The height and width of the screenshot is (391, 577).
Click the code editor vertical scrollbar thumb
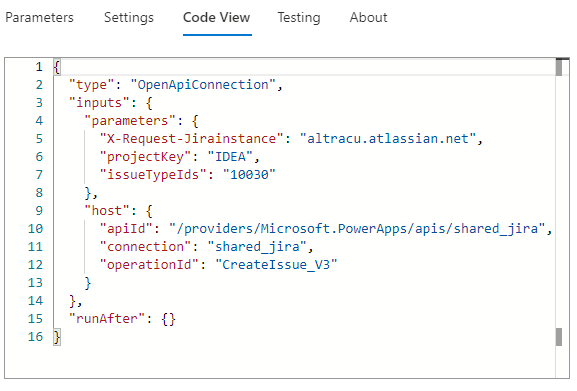[559, 67]
